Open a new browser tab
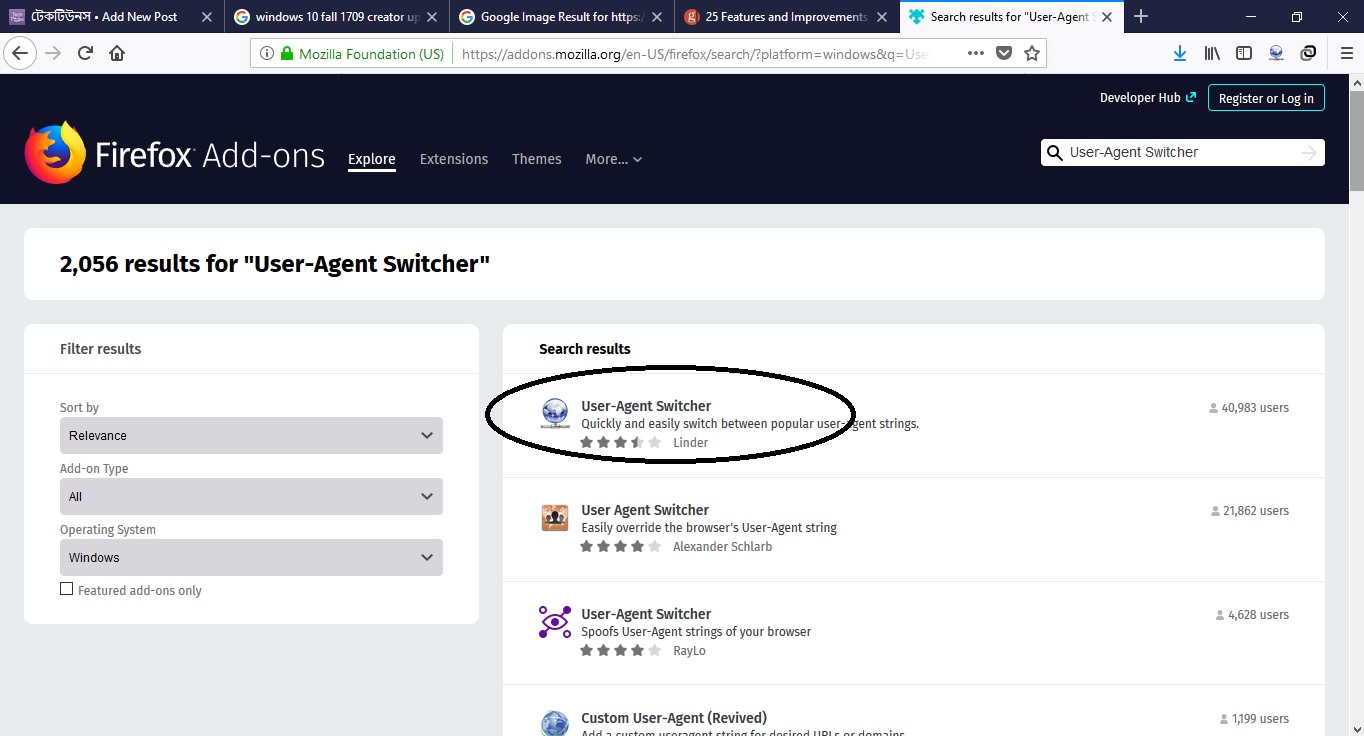 [1141, 16]
